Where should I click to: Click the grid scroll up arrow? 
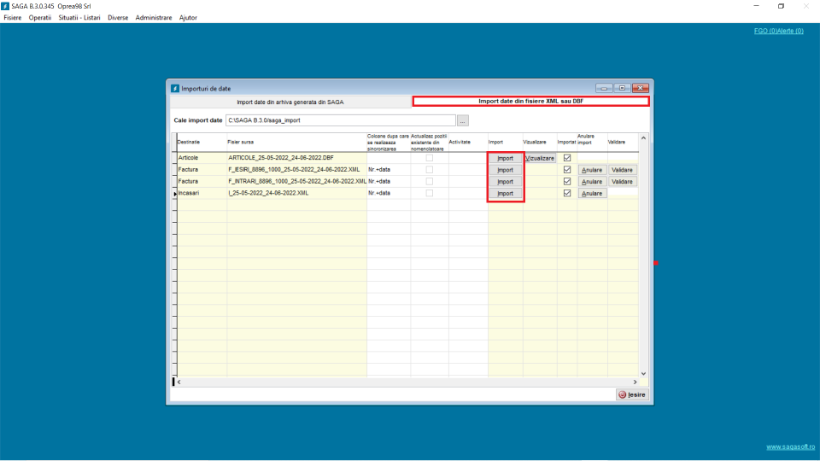[x=643, y=138]
